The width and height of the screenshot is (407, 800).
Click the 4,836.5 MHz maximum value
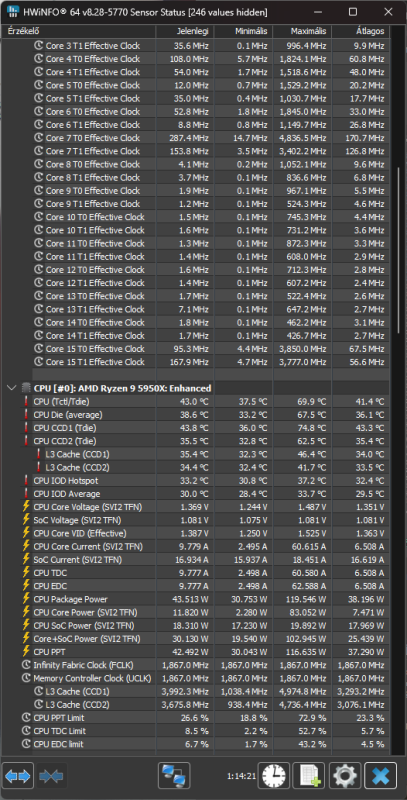coord(302,138)
